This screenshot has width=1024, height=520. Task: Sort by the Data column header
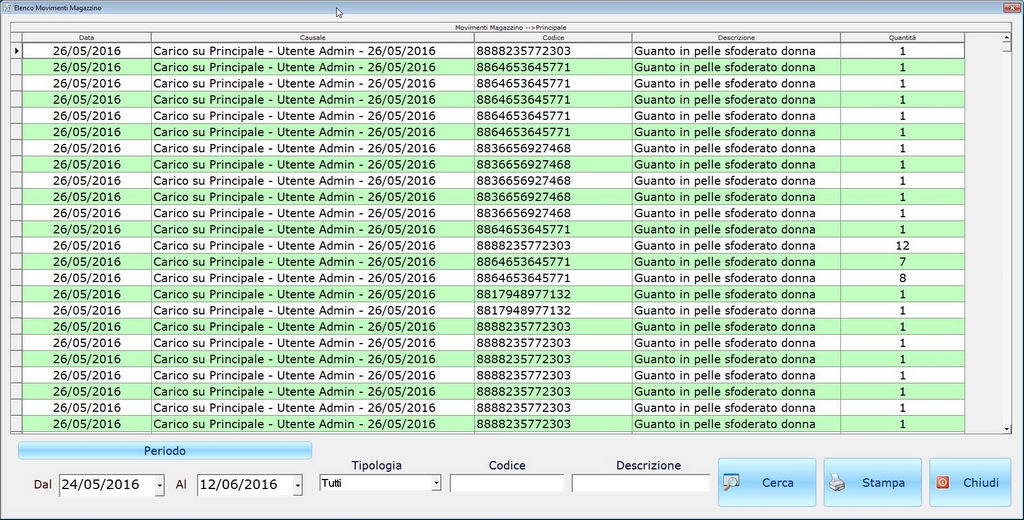click(x=87, y=38)
